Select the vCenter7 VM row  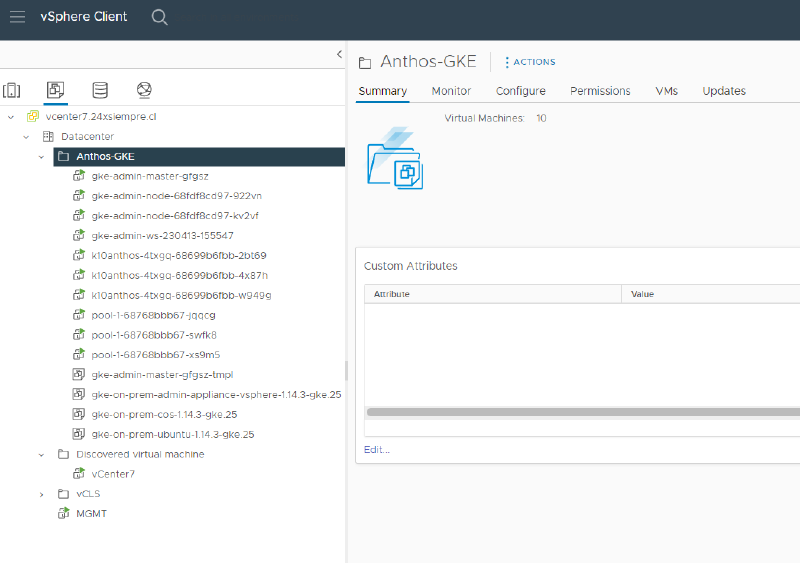[x=113, y=474]
